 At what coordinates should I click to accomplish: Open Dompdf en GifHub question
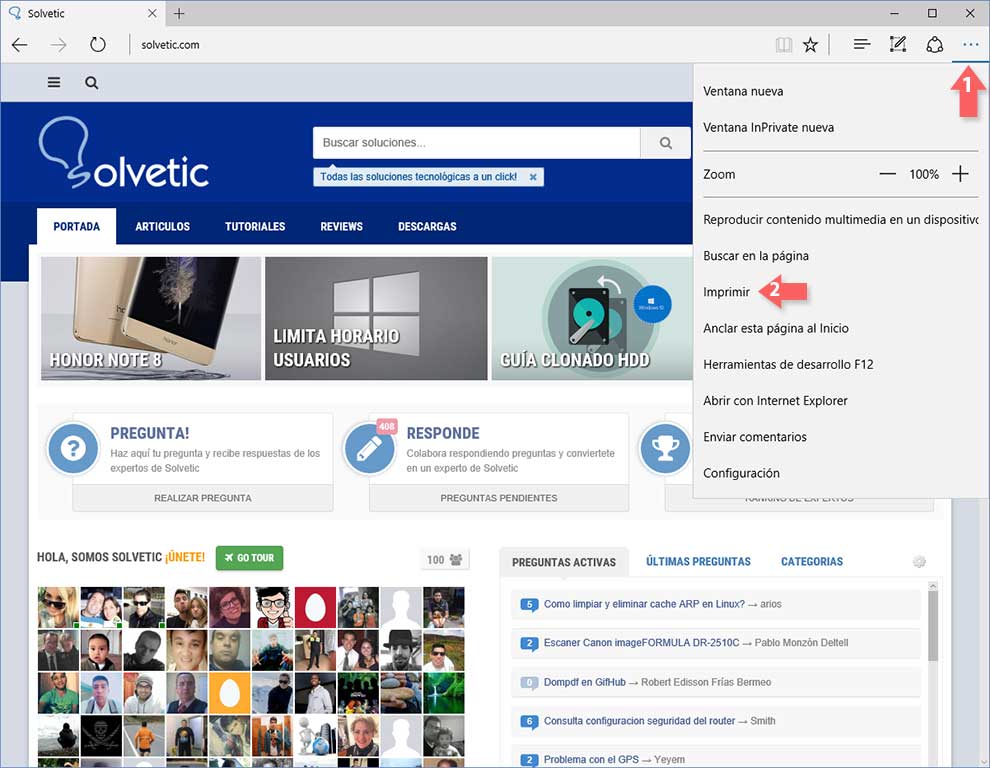pos(585,682)
